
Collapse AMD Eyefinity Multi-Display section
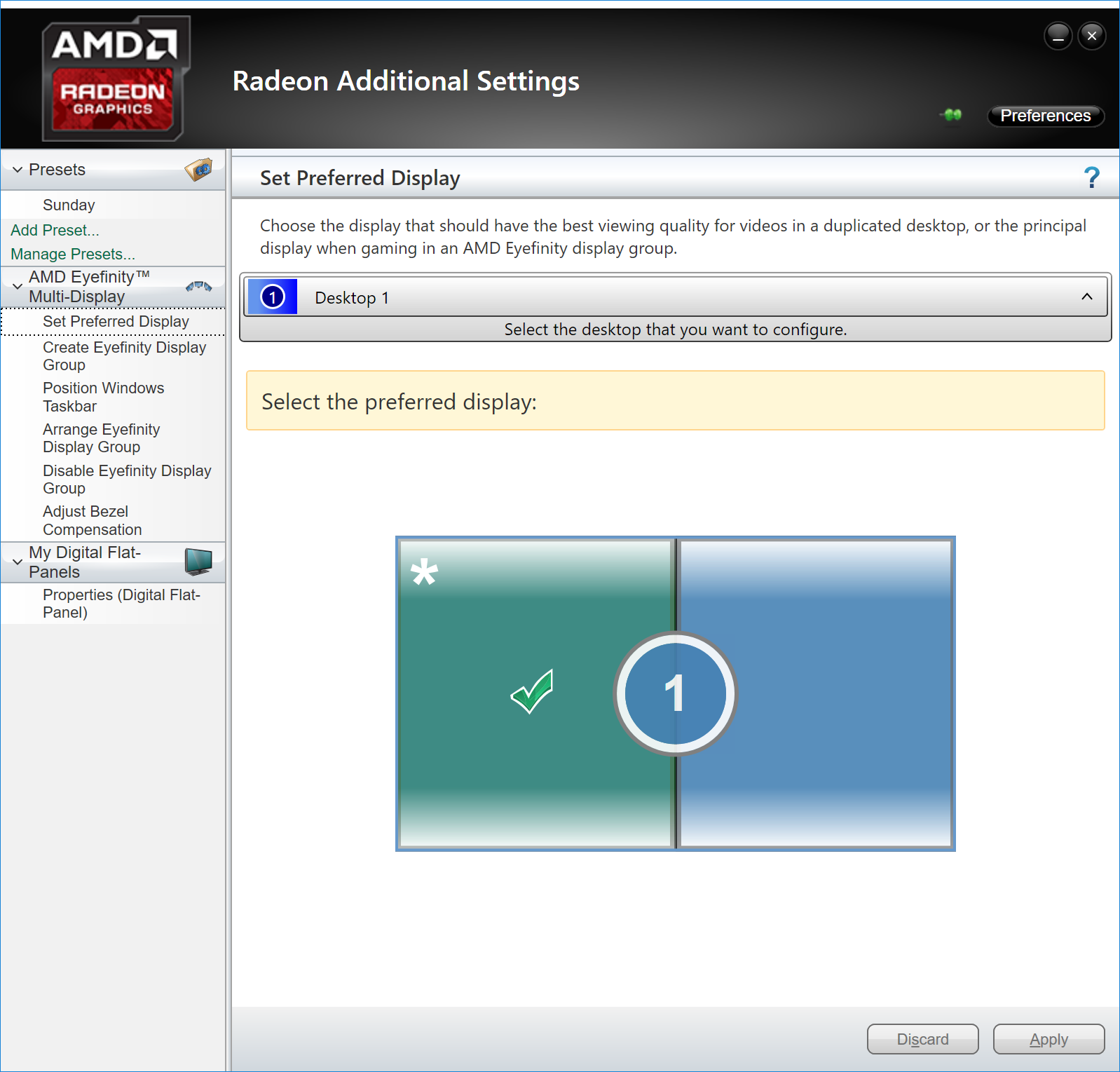tap(18, 287)
